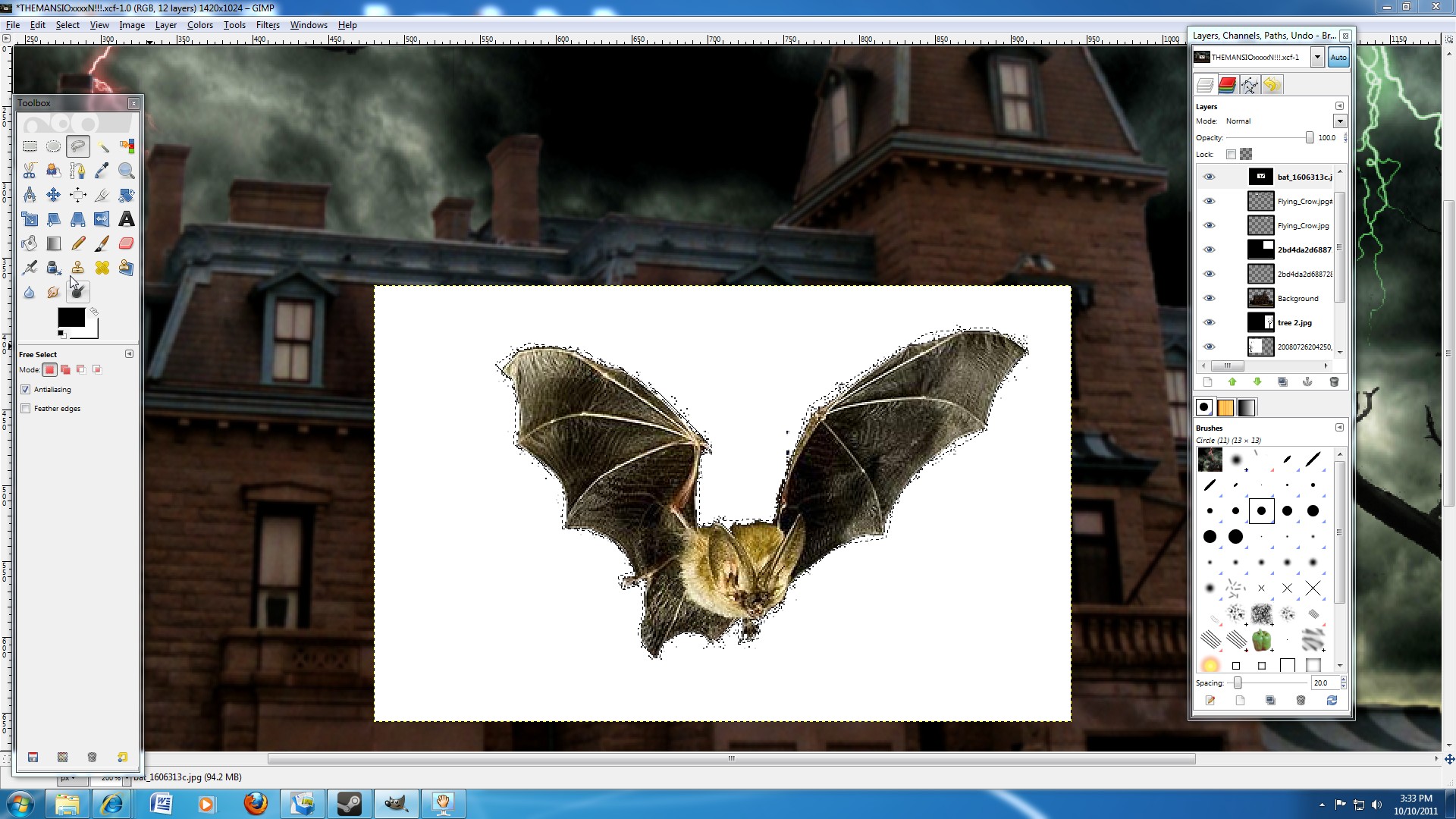This screenshot has height=819, width=1456.
Task: Switch to the Gradients tab
Action: (1247, 407)
